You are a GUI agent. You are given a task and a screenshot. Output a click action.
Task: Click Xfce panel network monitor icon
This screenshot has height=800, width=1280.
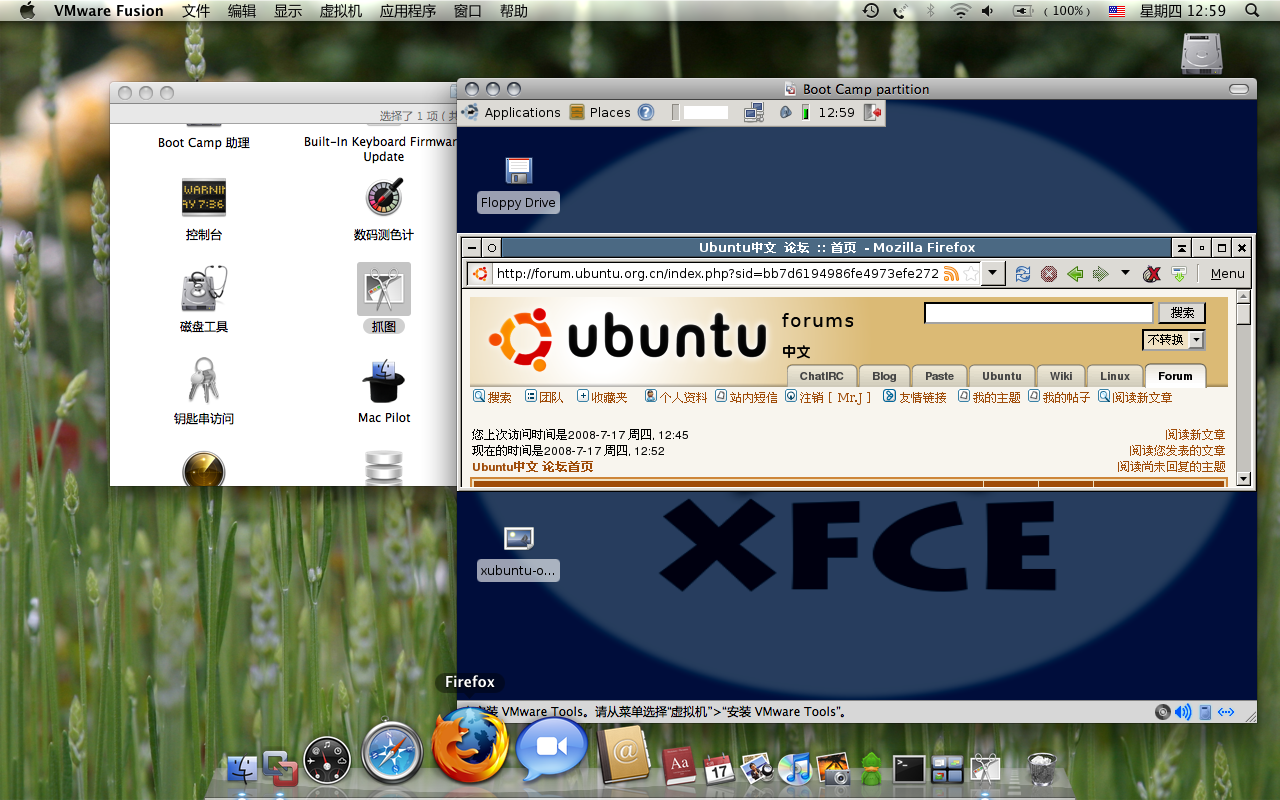click(x=754, y=112)
